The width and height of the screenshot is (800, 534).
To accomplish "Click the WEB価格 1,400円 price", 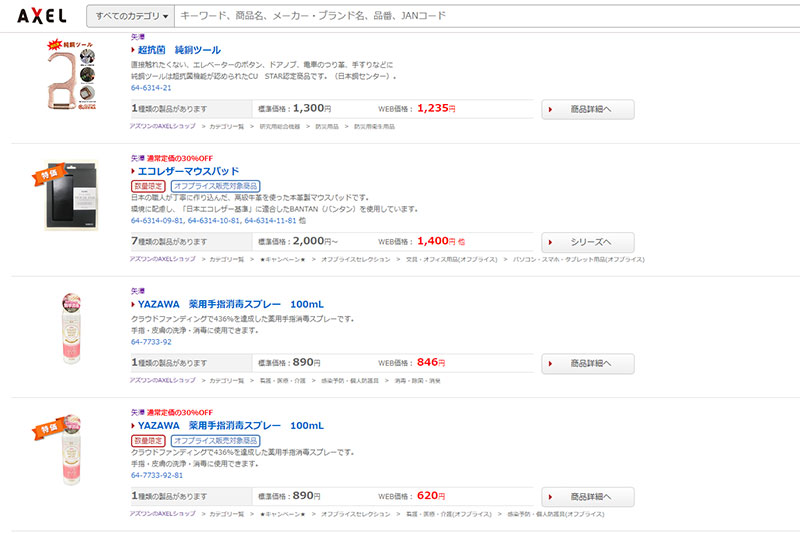I will pos(437,241).
